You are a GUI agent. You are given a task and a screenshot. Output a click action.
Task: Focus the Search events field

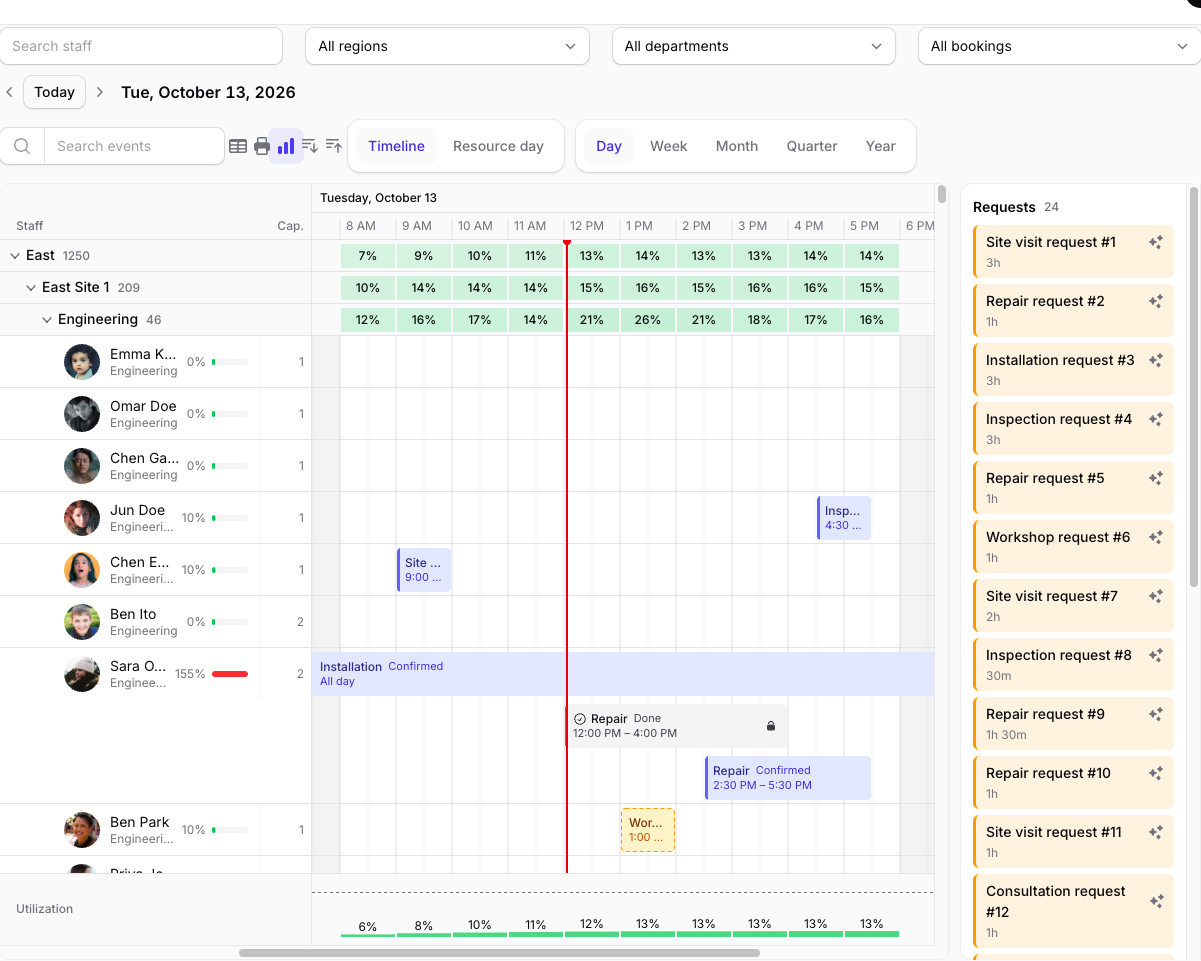click(x=134, y=146)
